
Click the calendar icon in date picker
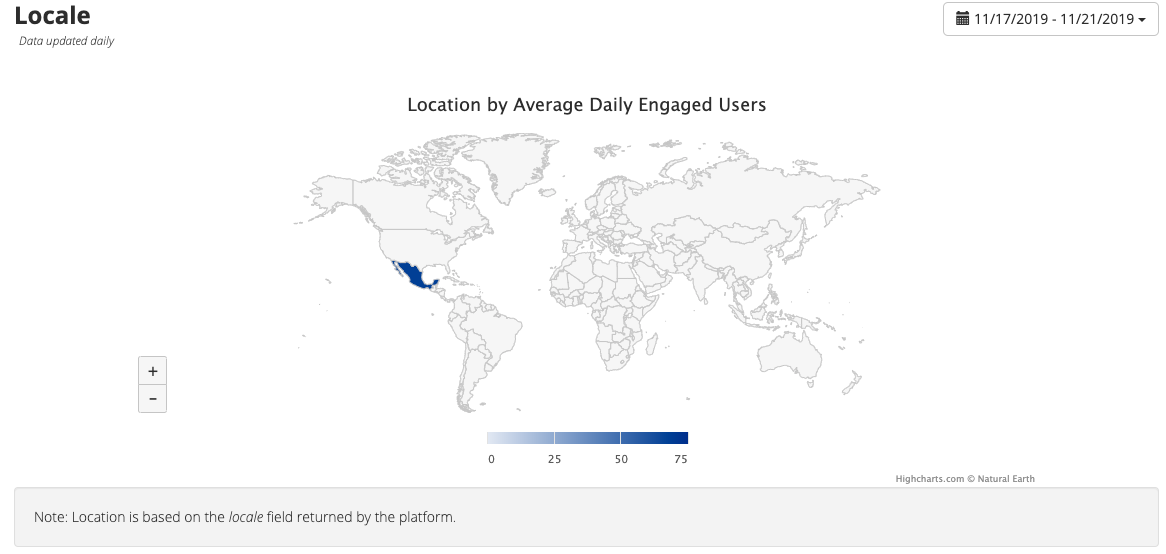coord(963,19)
